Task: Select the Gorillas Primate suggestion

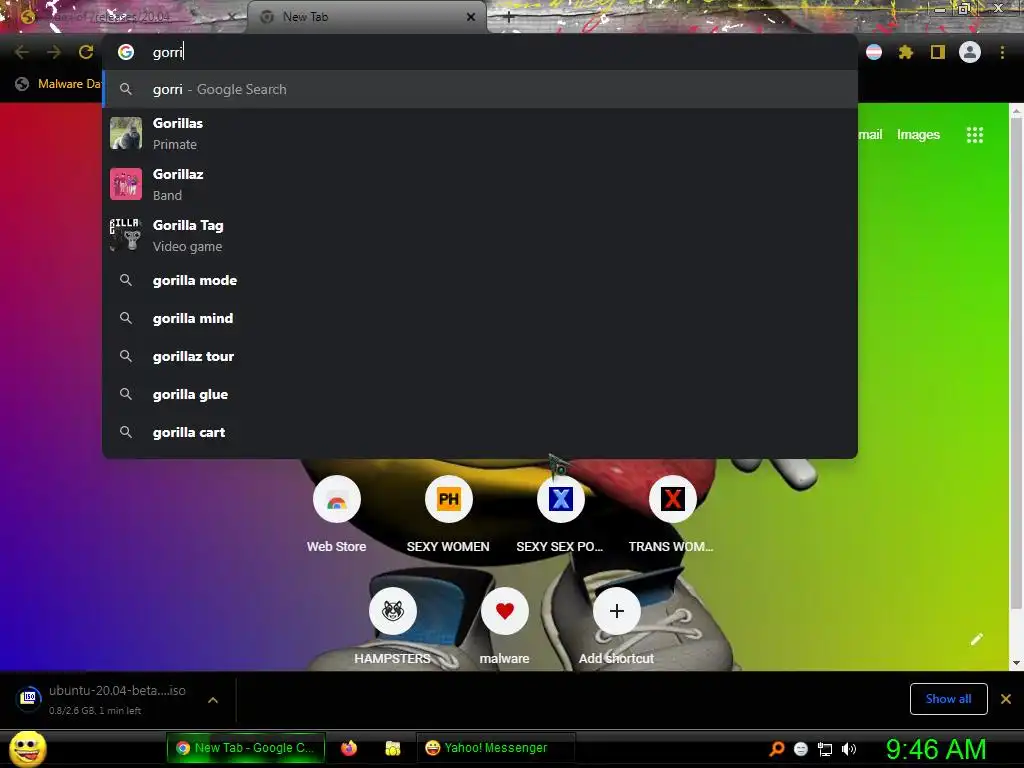Action: (480, 134)
